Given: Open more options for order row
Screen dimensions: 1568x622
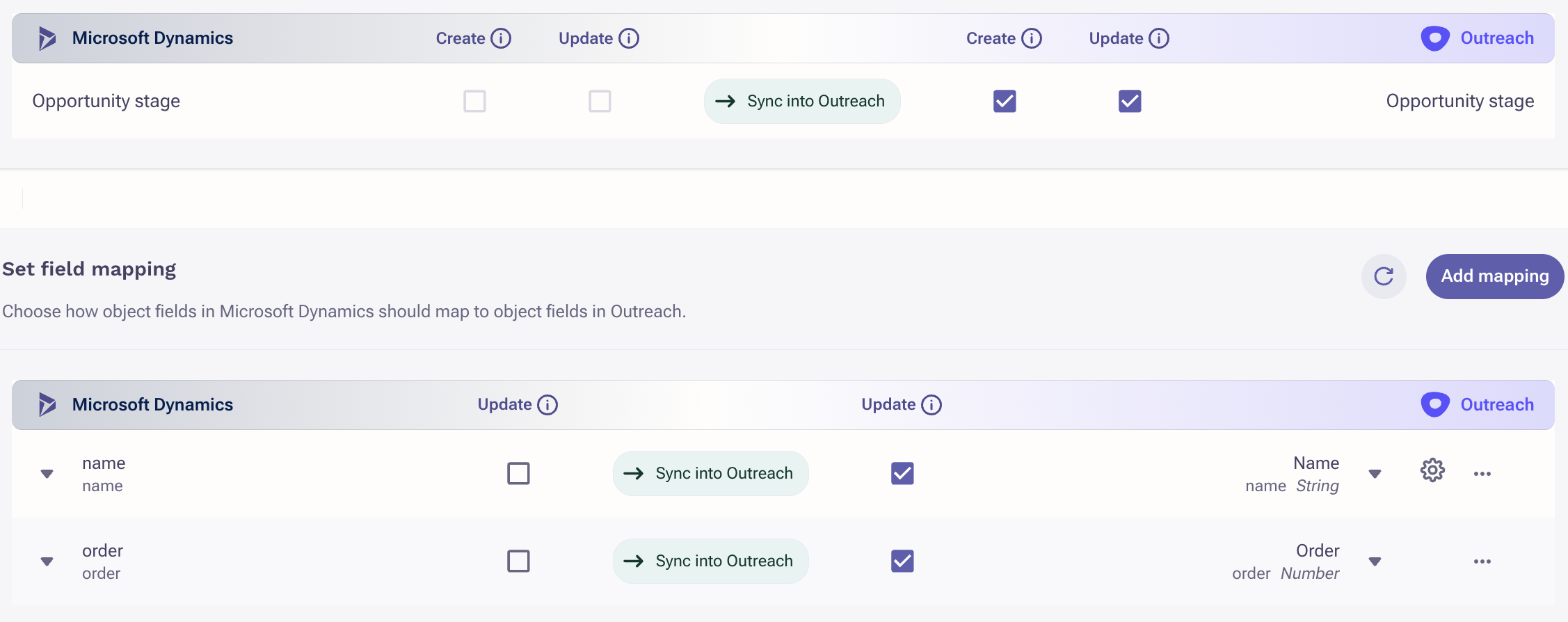Looking at the screenshot, I should pyautogui.click(x=1482, y=561).
